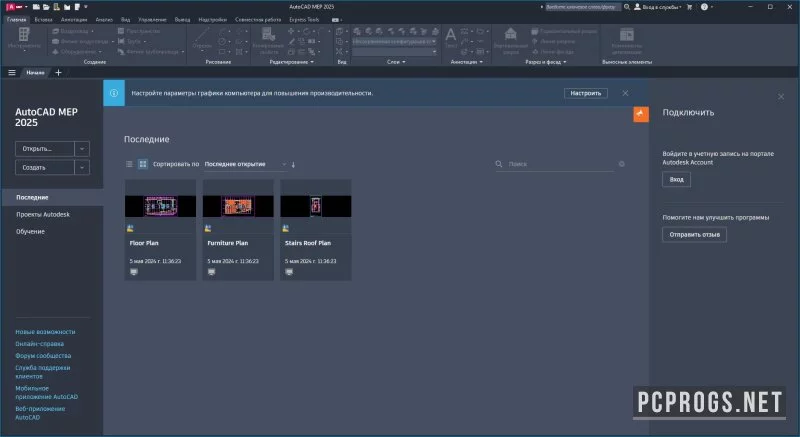Viewport: 800px width, 437px height.
Task: Click the orange announcements megaphone icon
Action: point(641,114)
